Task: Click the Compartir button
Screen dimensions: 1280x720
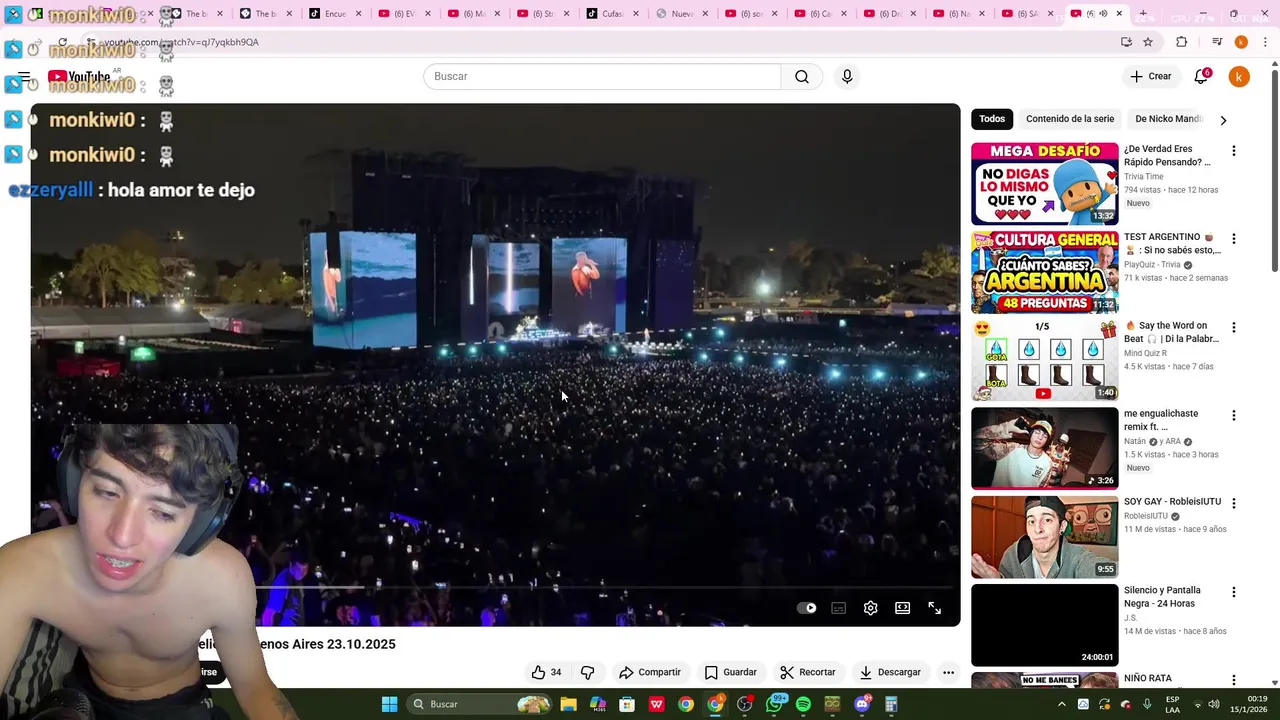Action: coord(650,672)
